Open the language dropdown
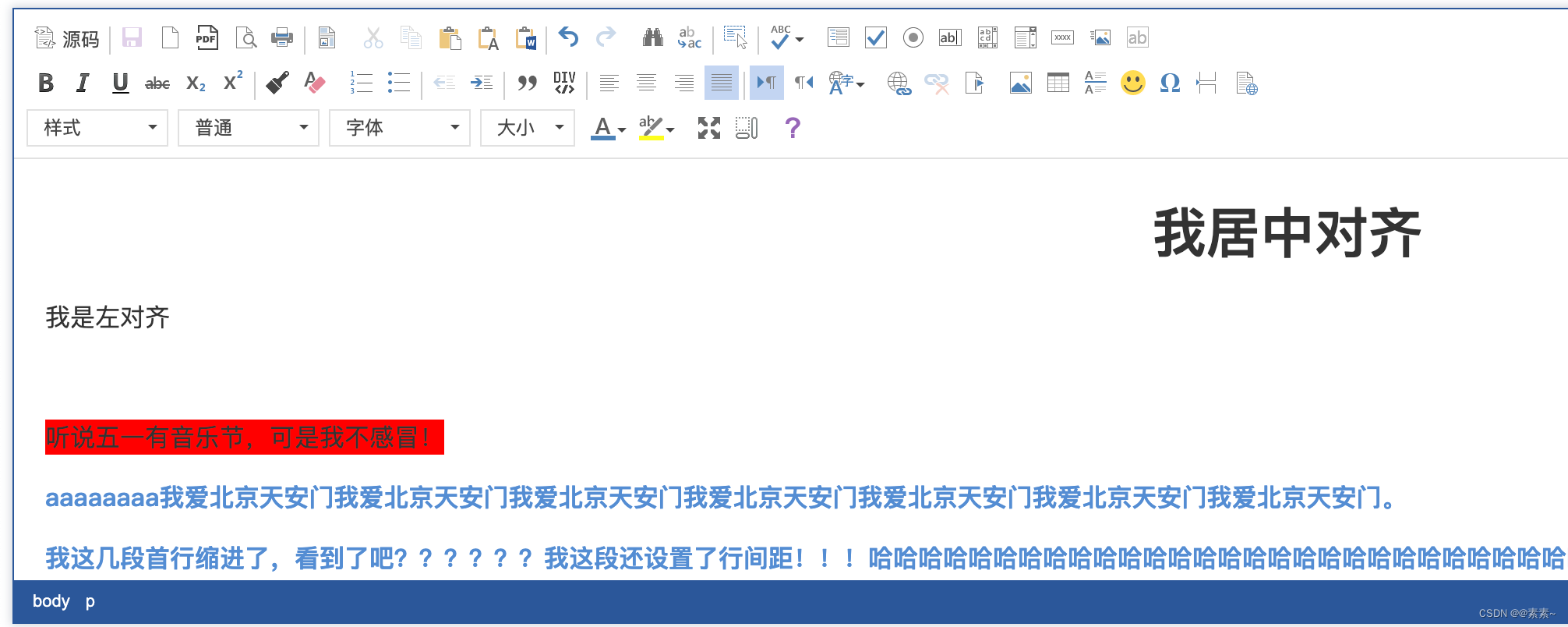This screenshot has width=1568, height=627. [846, 83]
